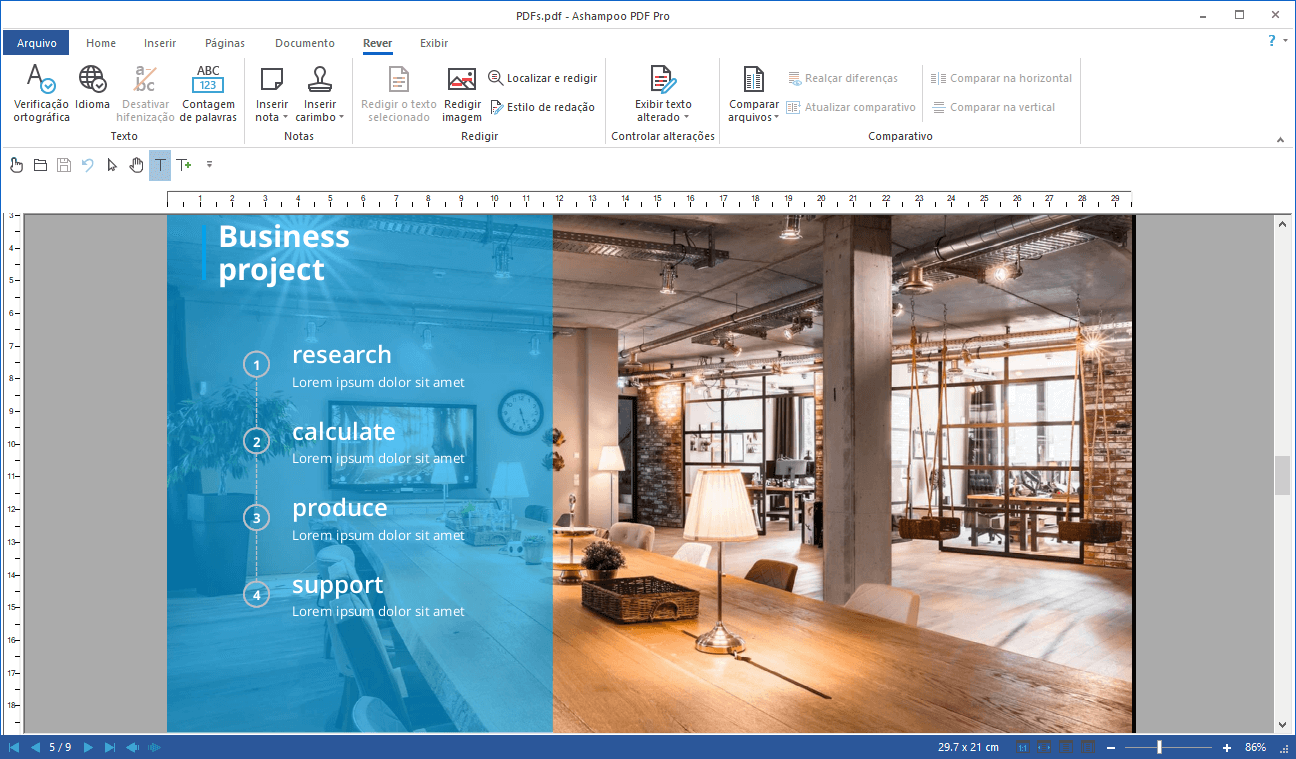Click Estilo de redação button

[x=542, y=107]
